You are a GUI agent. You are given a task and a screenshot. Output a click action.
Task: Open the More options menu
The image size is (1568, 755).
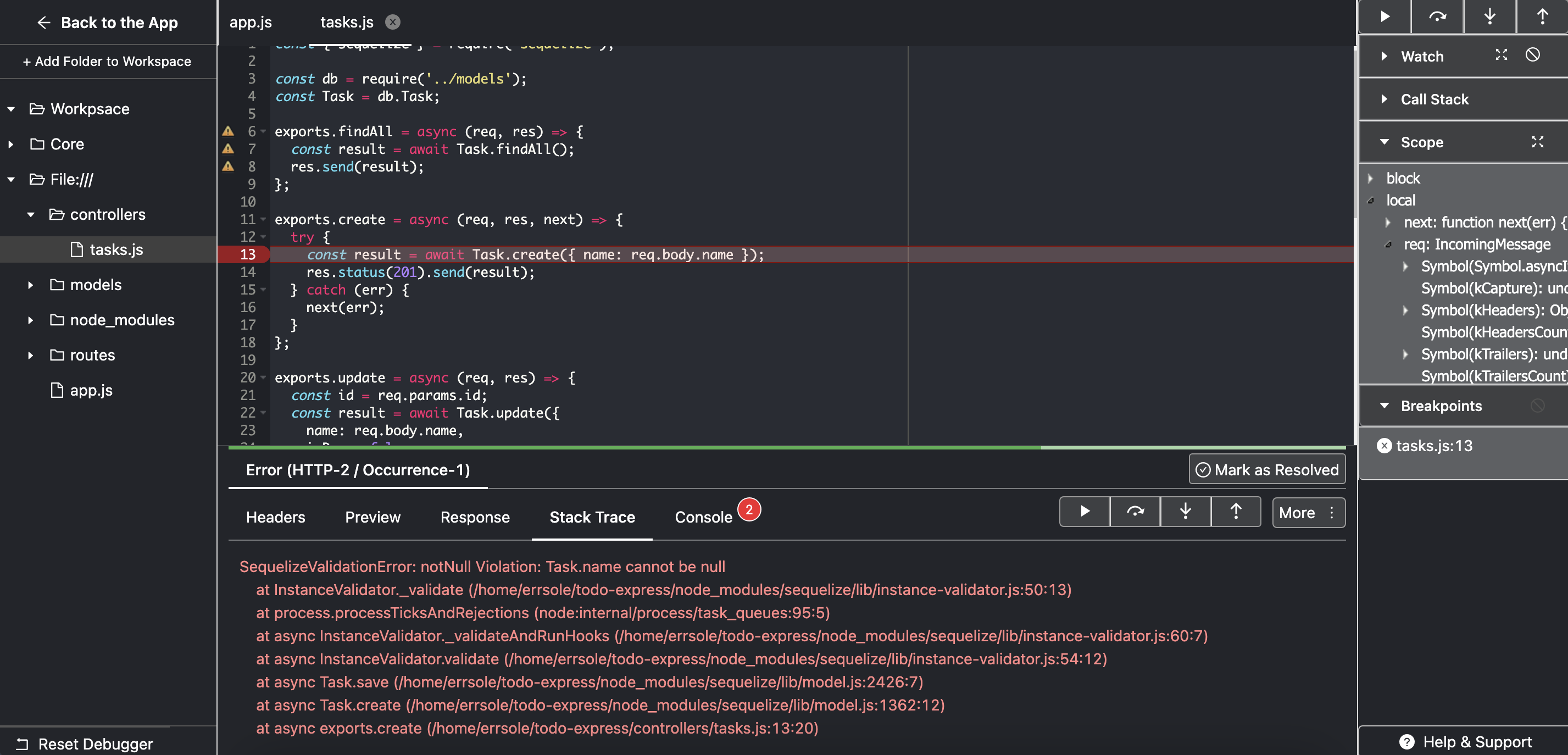pyautogui.click(x=1309, y=513)
